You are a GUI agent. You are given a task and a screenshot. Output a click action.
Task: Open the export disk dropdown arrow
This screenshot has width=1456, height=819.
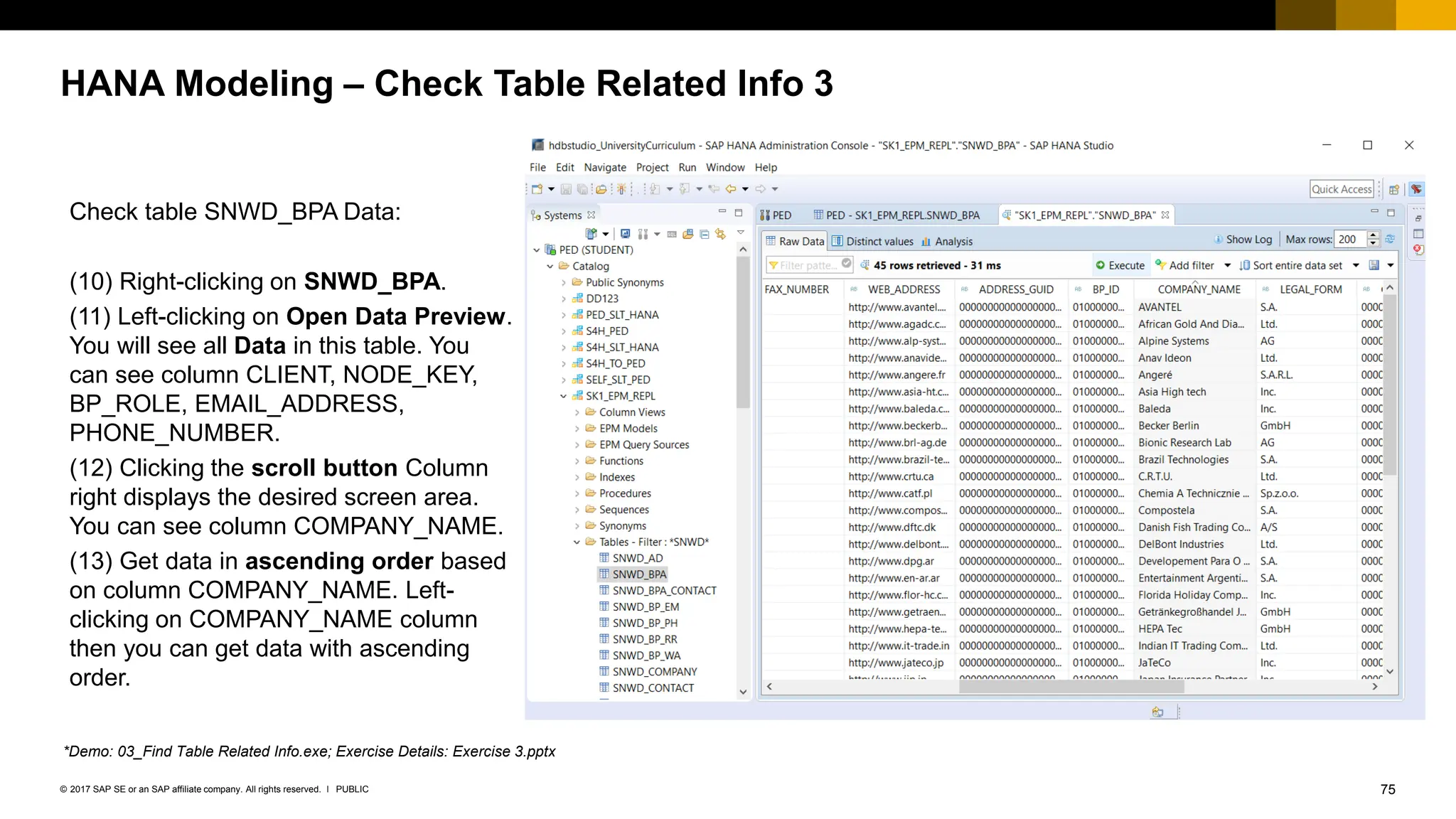1391,265
